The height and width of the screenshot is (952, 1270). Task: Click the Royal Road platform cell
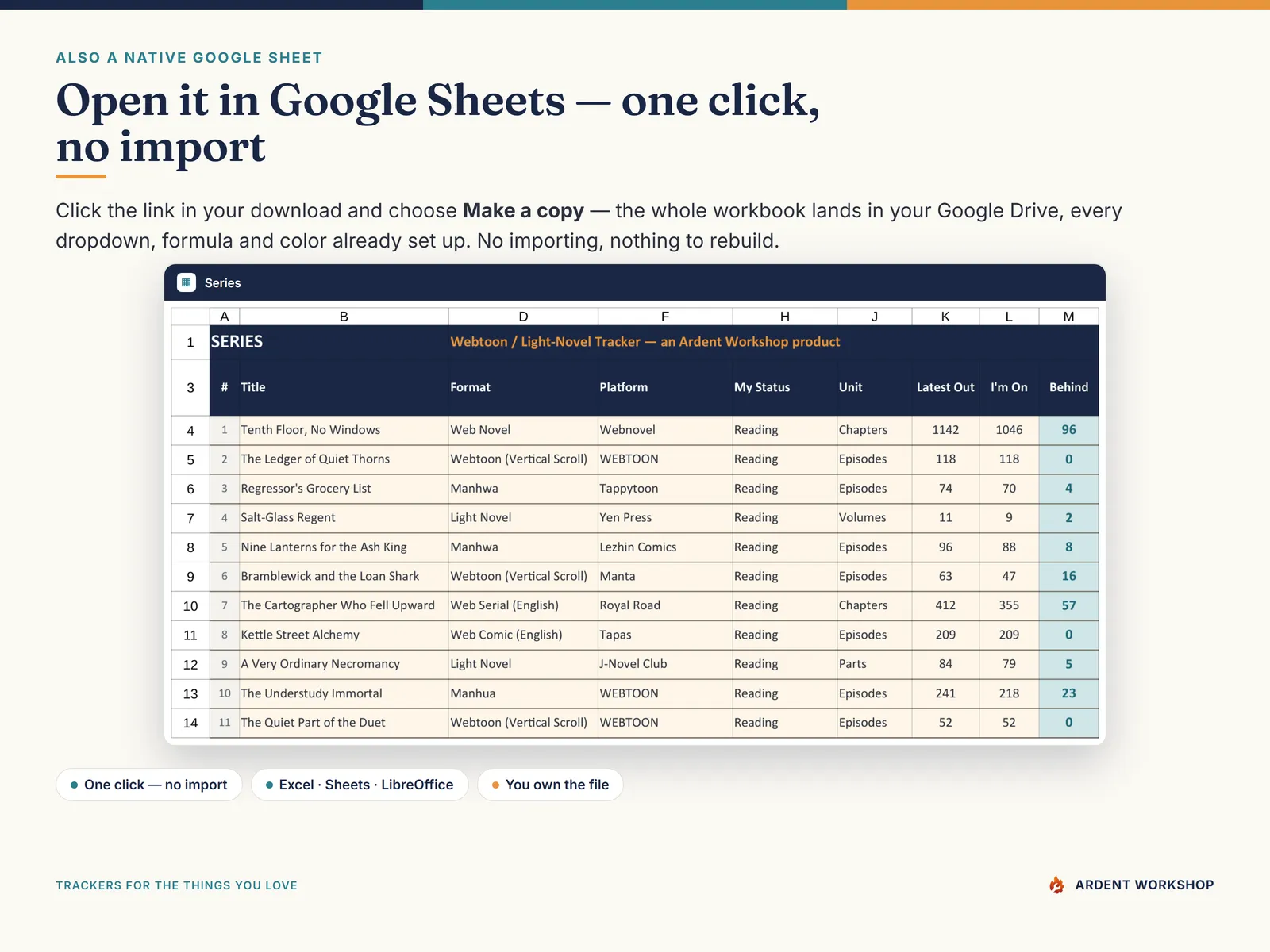(x=665, y=605)
